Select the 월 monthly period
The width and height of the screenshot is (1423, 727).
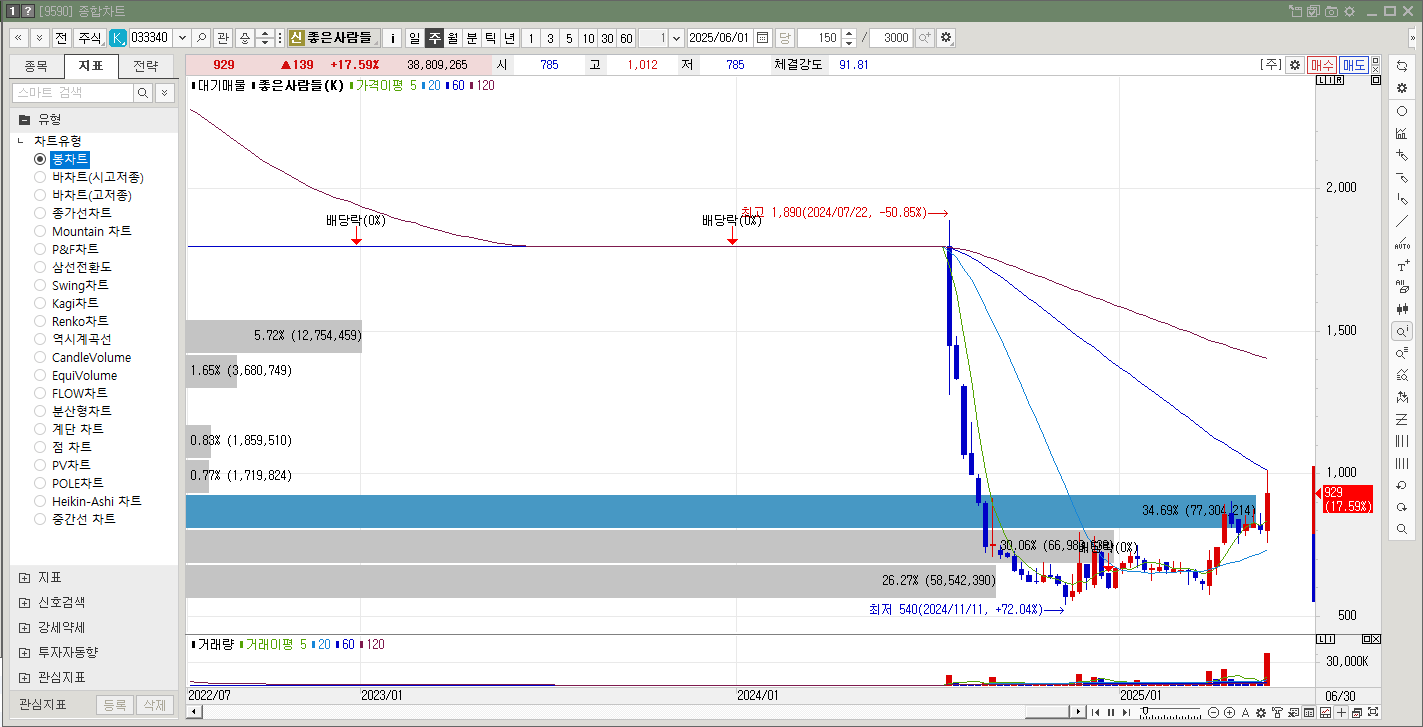[452, 38]
